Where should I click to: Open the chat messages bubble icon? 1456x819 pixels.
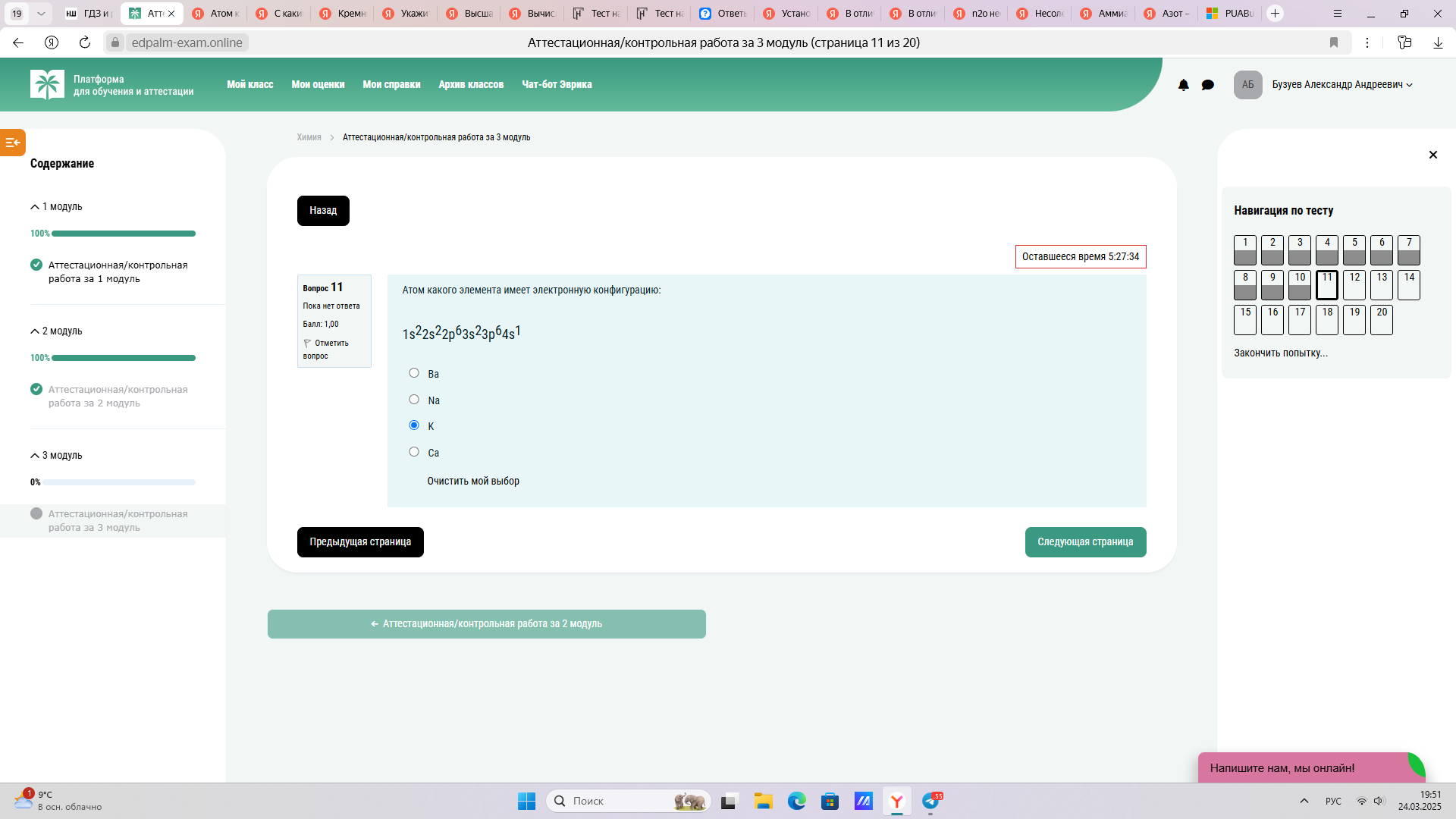coord(1208,85)
